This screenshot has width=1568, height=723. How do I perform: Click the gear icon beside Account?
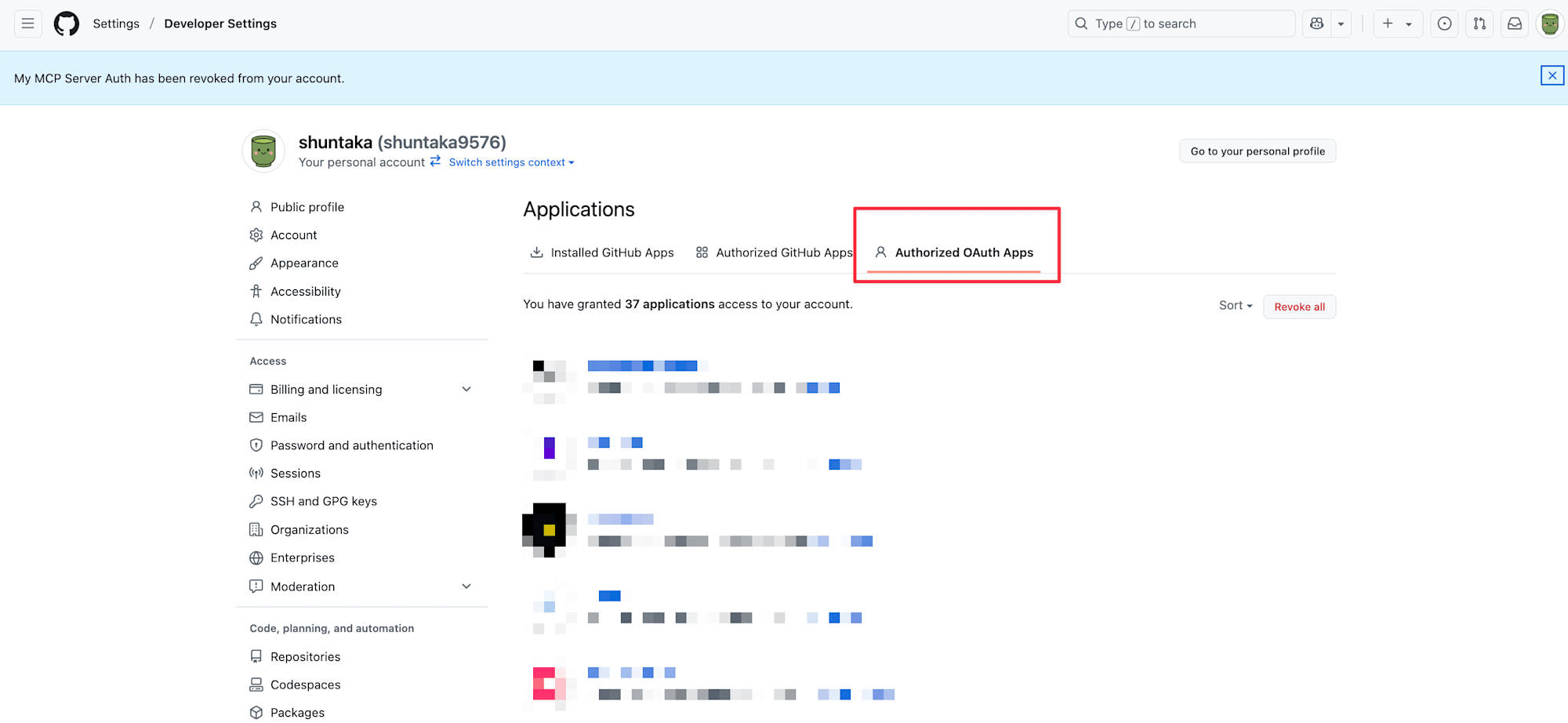pos(256,235)
